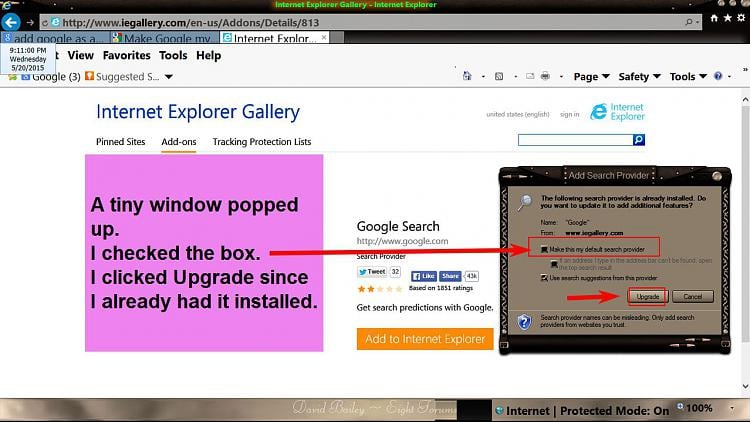Click the sign in link
The height and width of the screenshot is (422, 750).
[569, 114]
